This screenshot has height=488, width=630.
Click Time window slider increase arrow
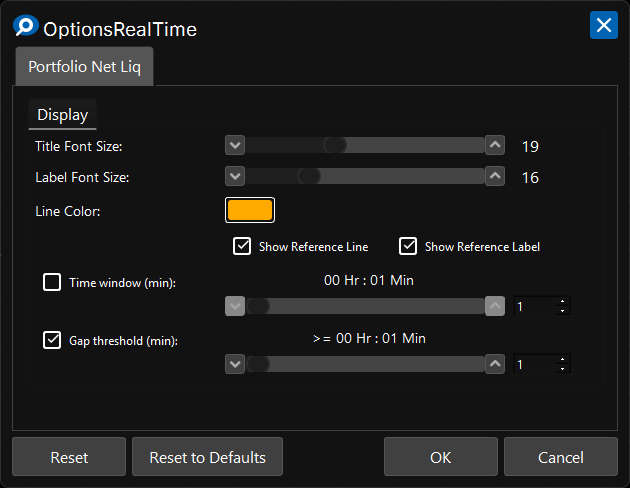tap(494, 306)
